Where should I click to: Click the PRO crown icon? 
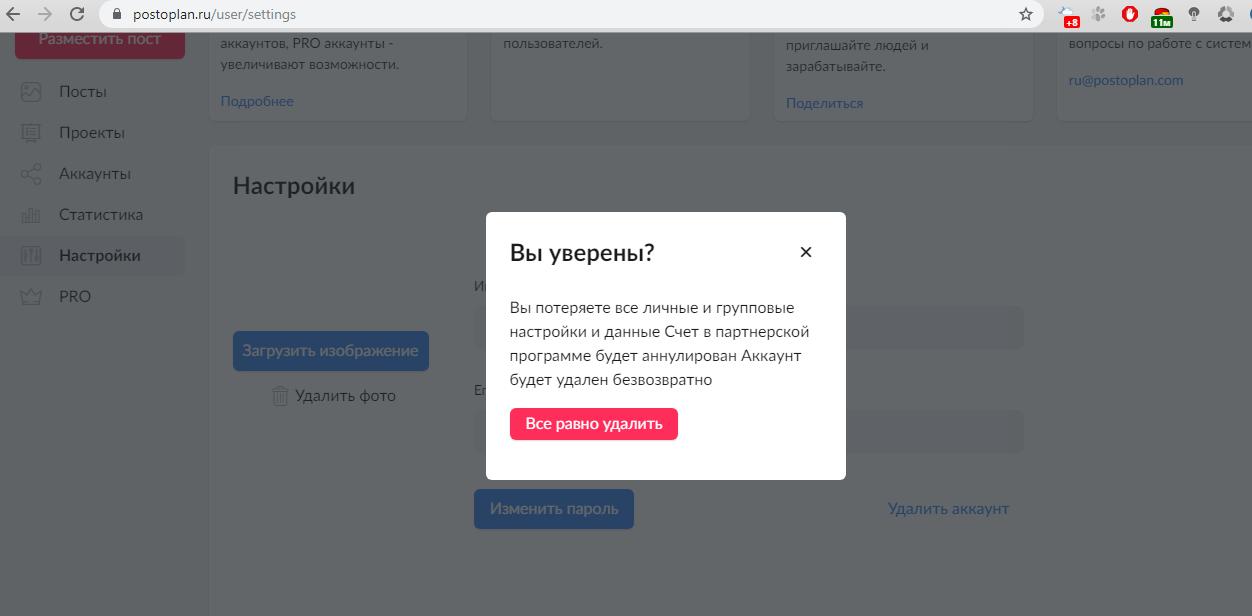(31, 297)
